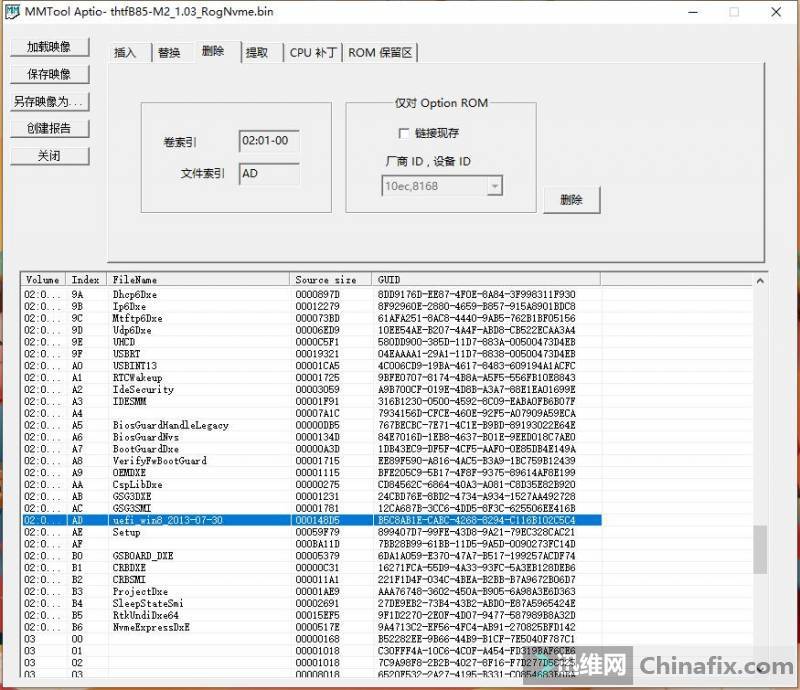
Task: Click size value 000BA11D of index AF
Action: click(x=317, y=544)
